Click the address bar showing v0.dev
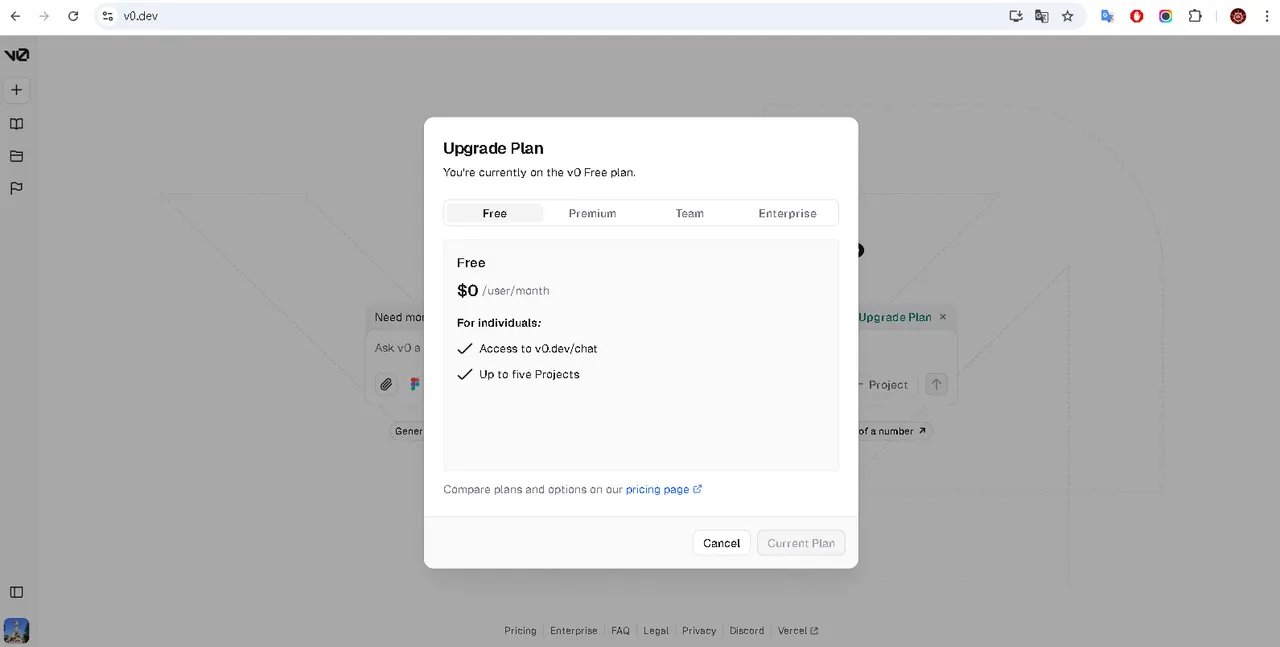Screen dimensions: 1280x647 pyautogui.click(x=550, y=16)
